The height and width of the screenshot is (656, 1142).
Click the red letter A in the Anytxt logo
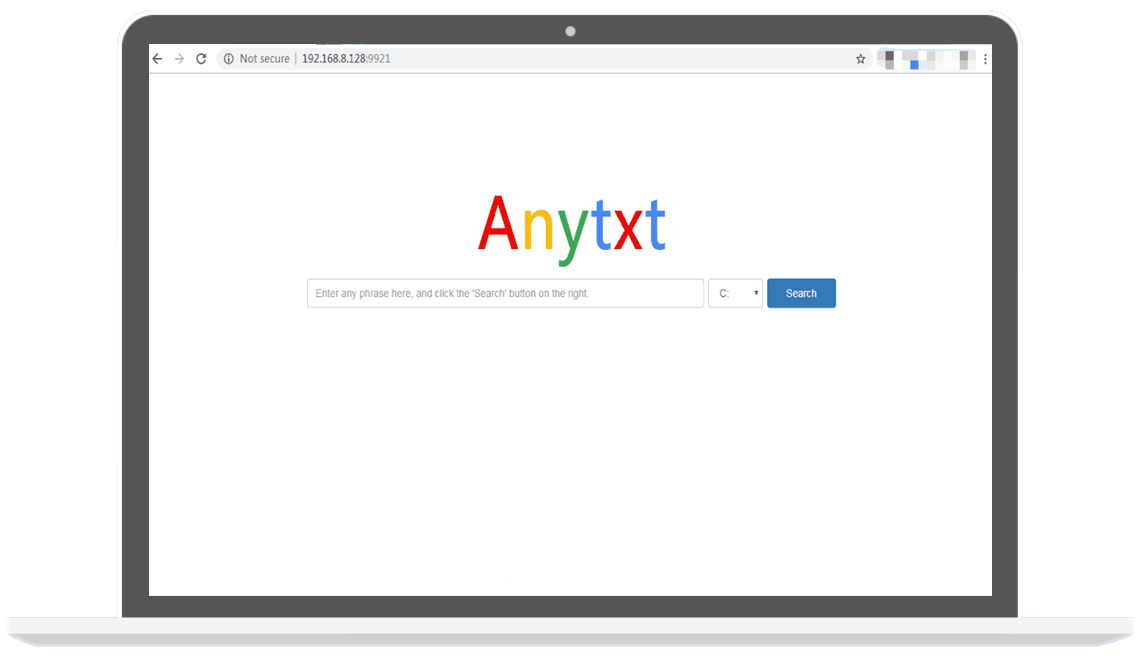tap(497, 223)
